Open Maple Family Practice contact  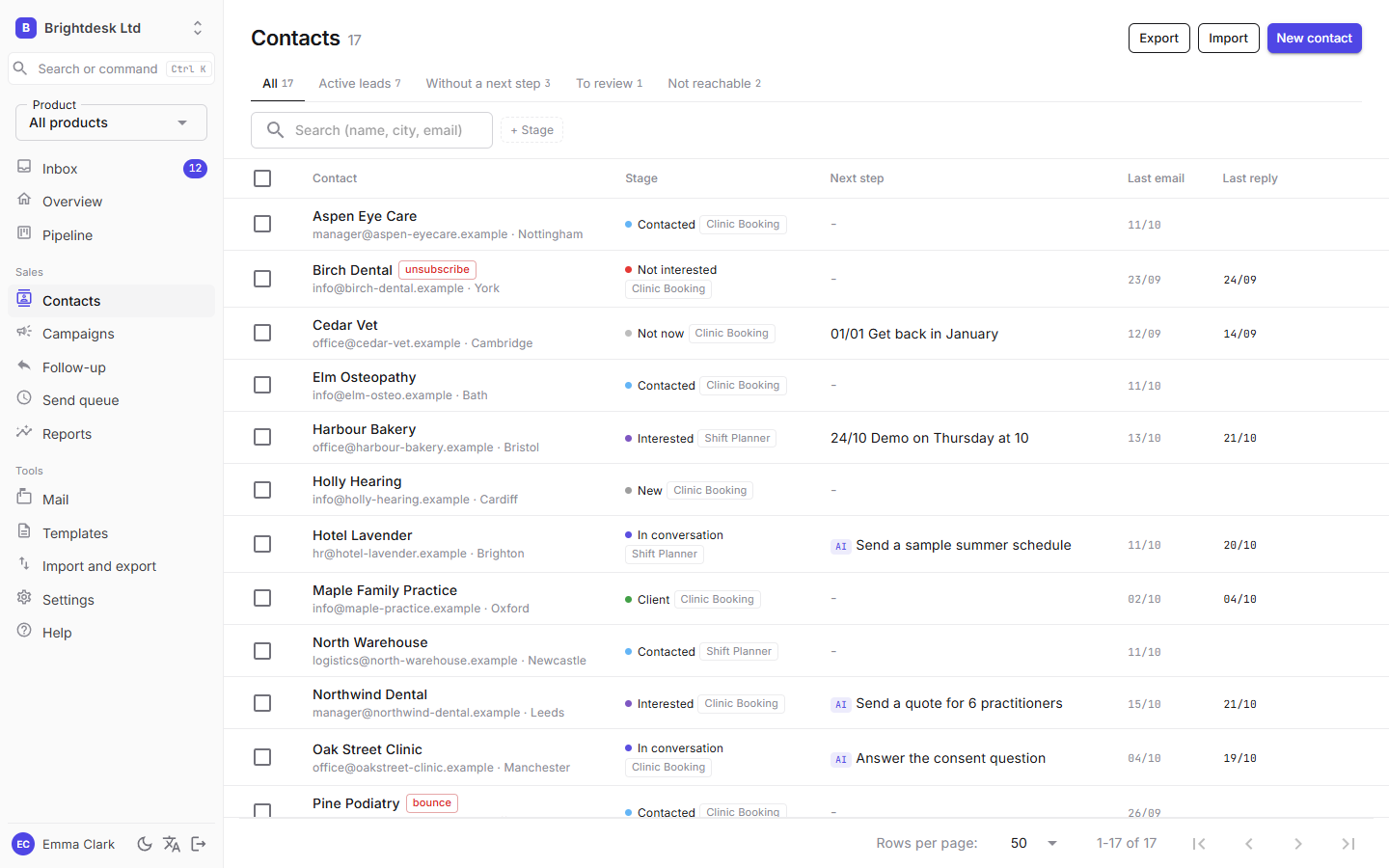[385, 590]
